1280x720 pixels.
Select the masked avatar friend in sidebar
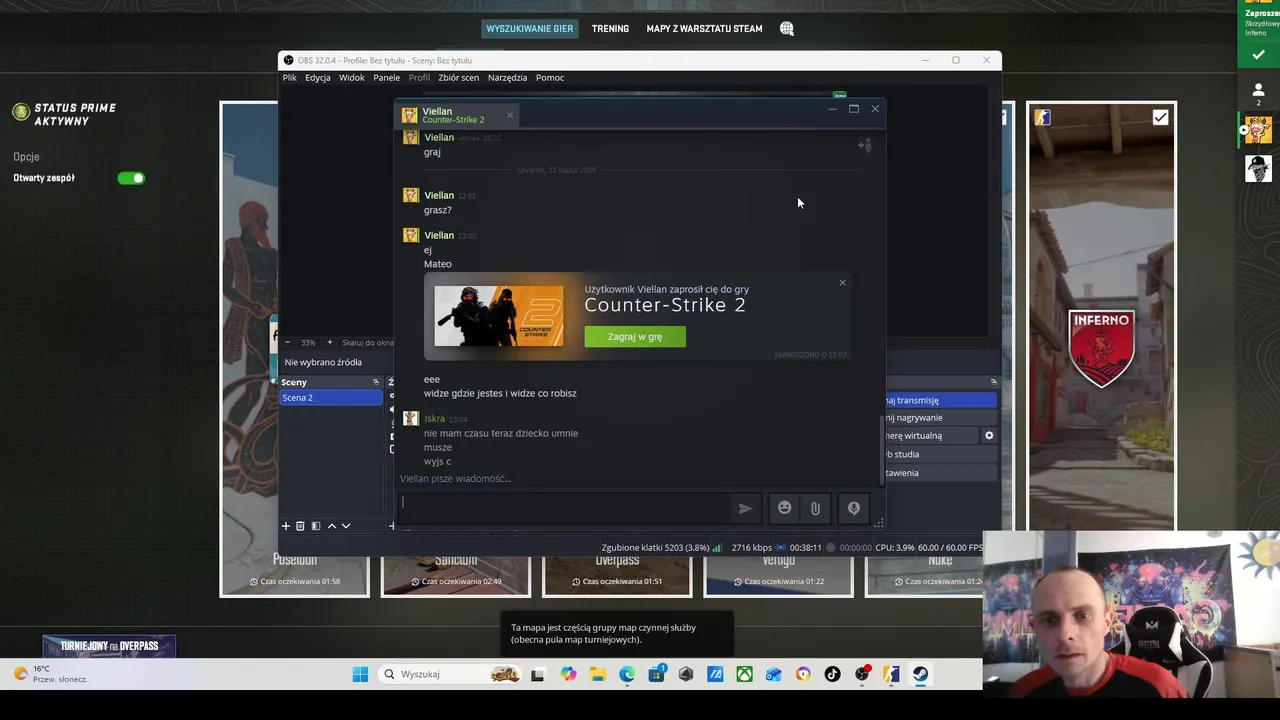click(x=1258, y=168)
